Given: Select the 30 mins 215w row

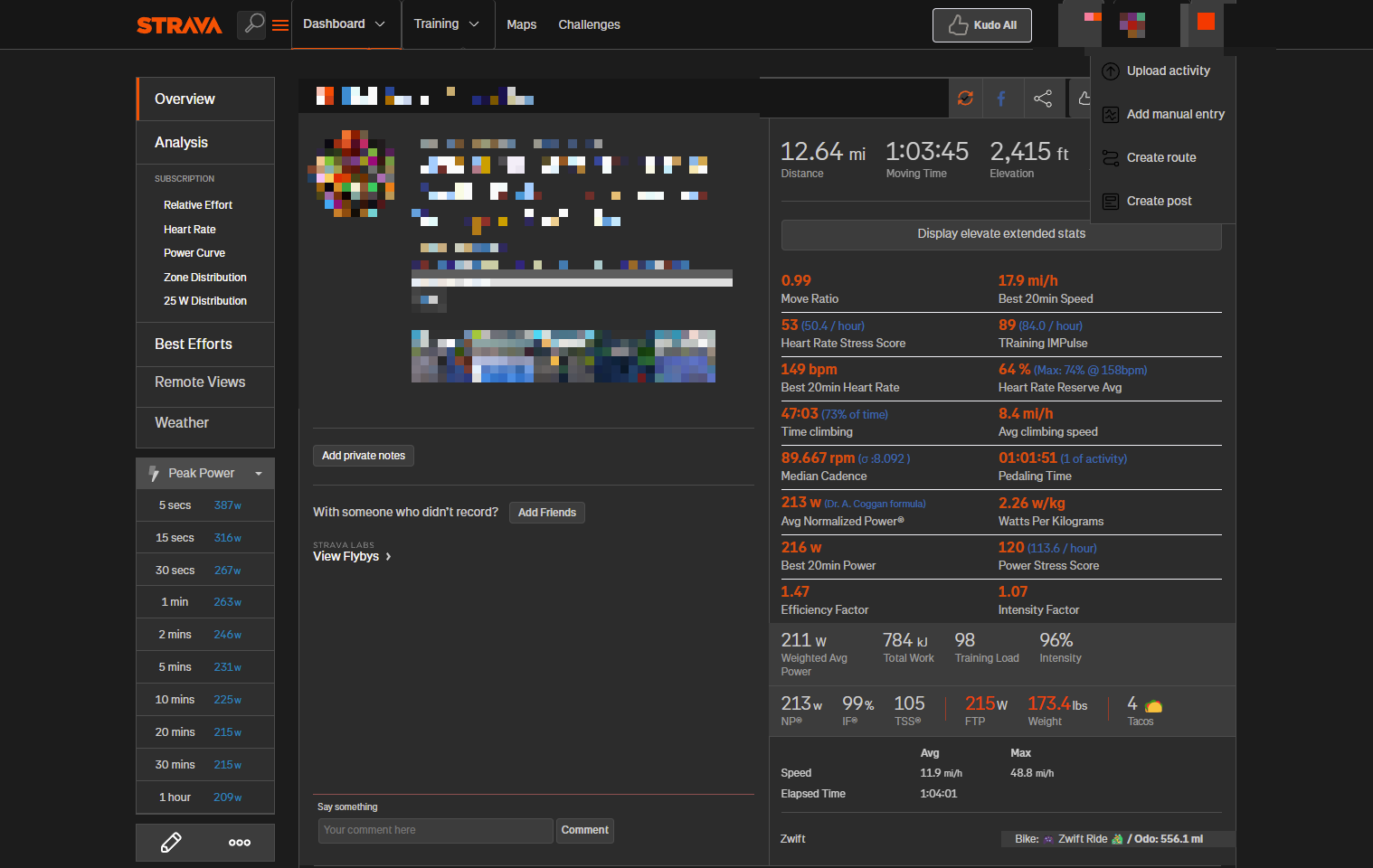Looking at the screenshot, I should (x=205, y=765).
